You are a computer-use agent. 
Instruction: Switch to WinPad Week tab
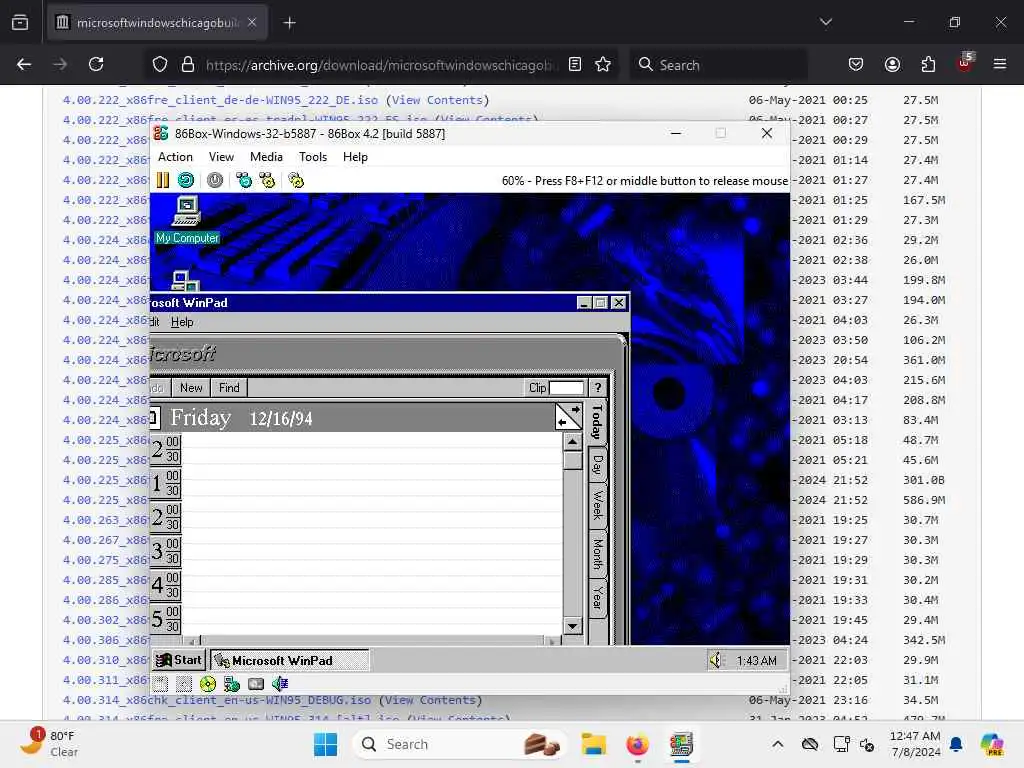[x=597, y=505]
